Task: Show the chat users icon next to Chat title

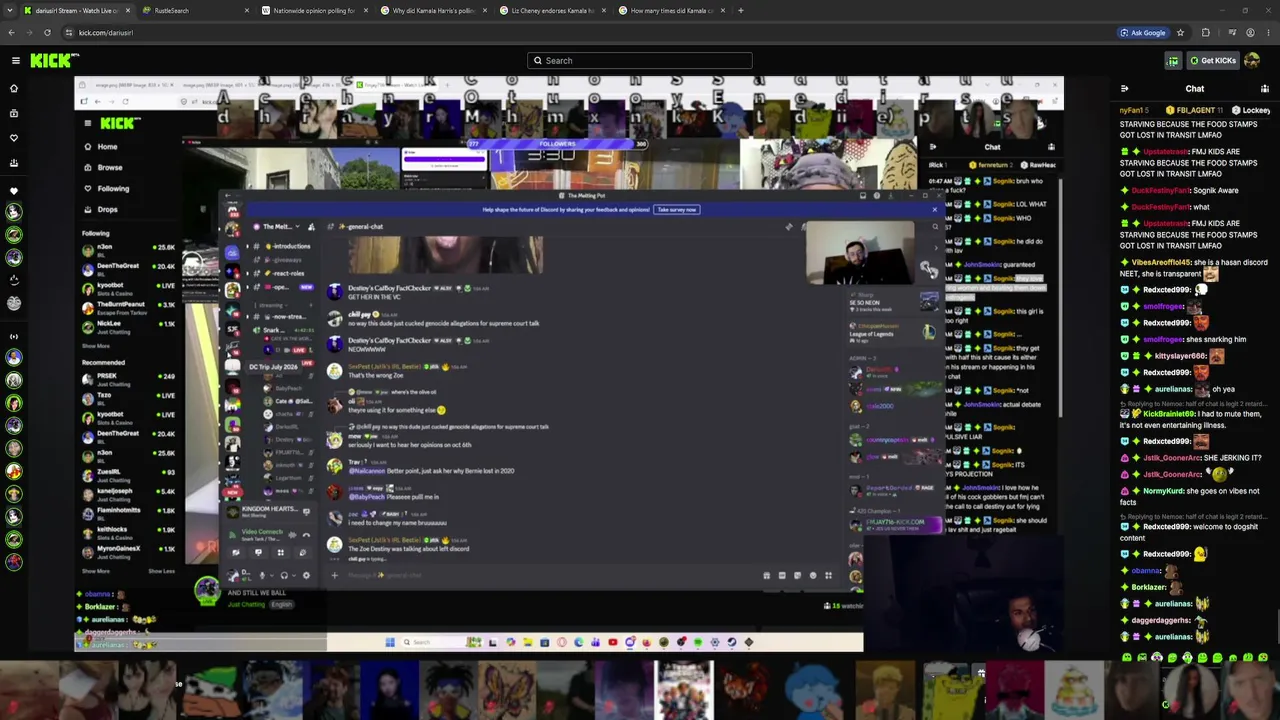Action: [1265, 89]
